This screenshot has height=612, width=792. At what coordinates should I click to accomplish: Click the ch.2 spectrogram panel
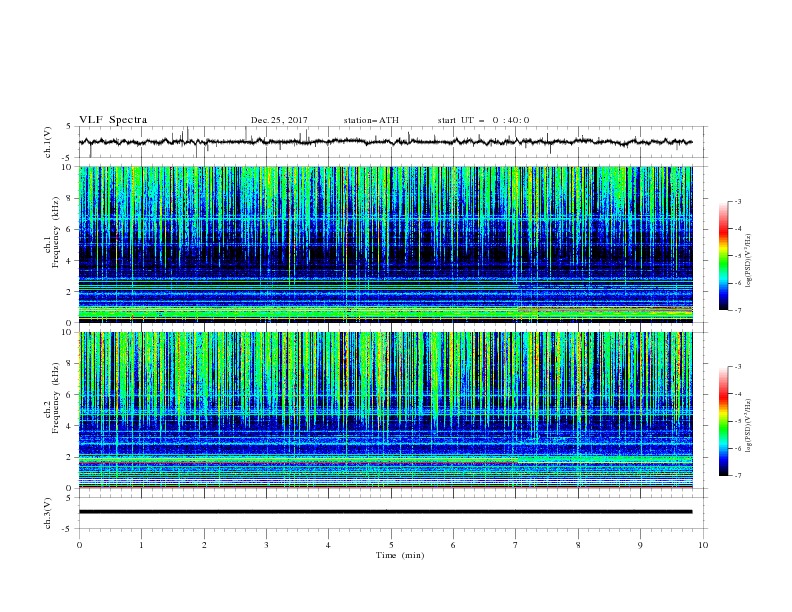[x=386, y=410]
